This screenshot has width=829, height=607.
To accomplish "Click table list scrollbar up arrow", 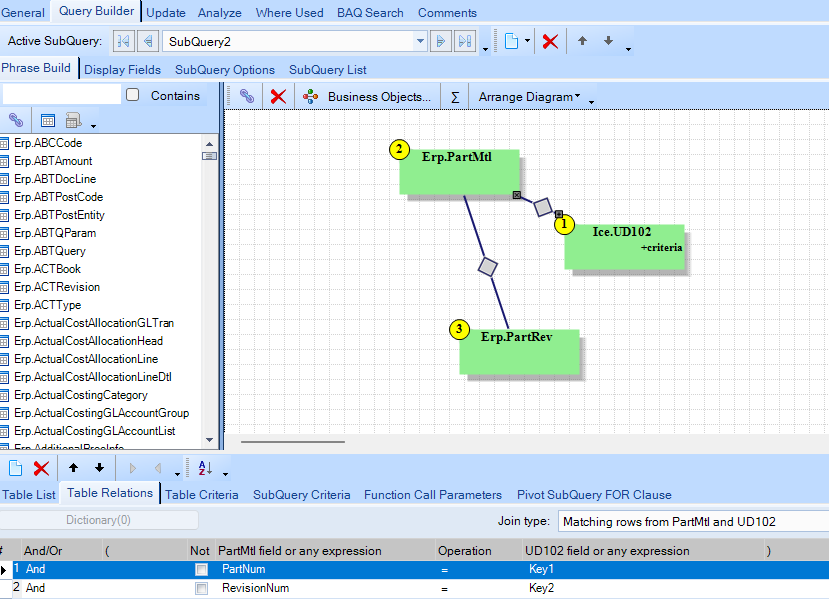I will click(x=209, y=144).
